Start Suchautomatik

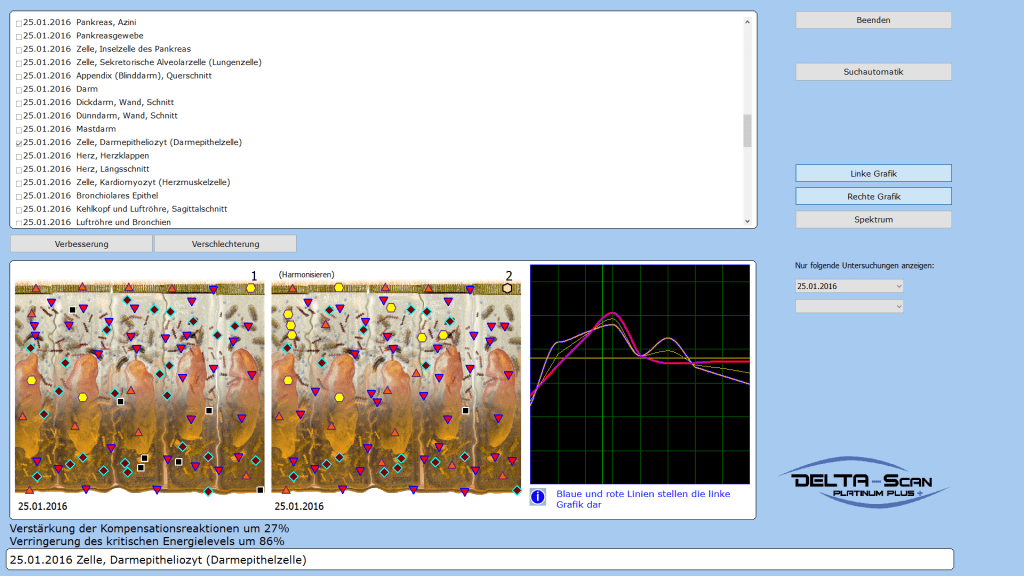pyautogui.click(x=873, y=72)
